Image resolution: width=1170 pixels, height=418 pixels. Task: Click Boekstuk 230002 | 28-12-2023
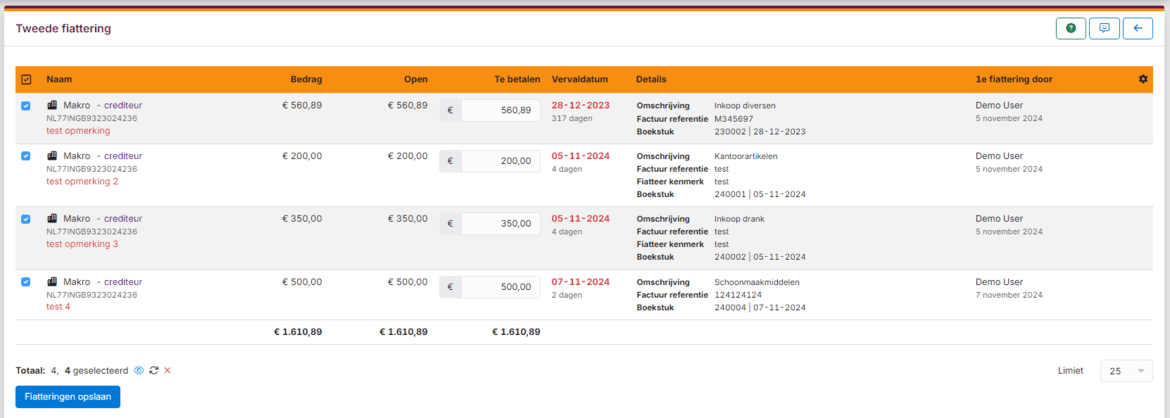pos(760,131)
